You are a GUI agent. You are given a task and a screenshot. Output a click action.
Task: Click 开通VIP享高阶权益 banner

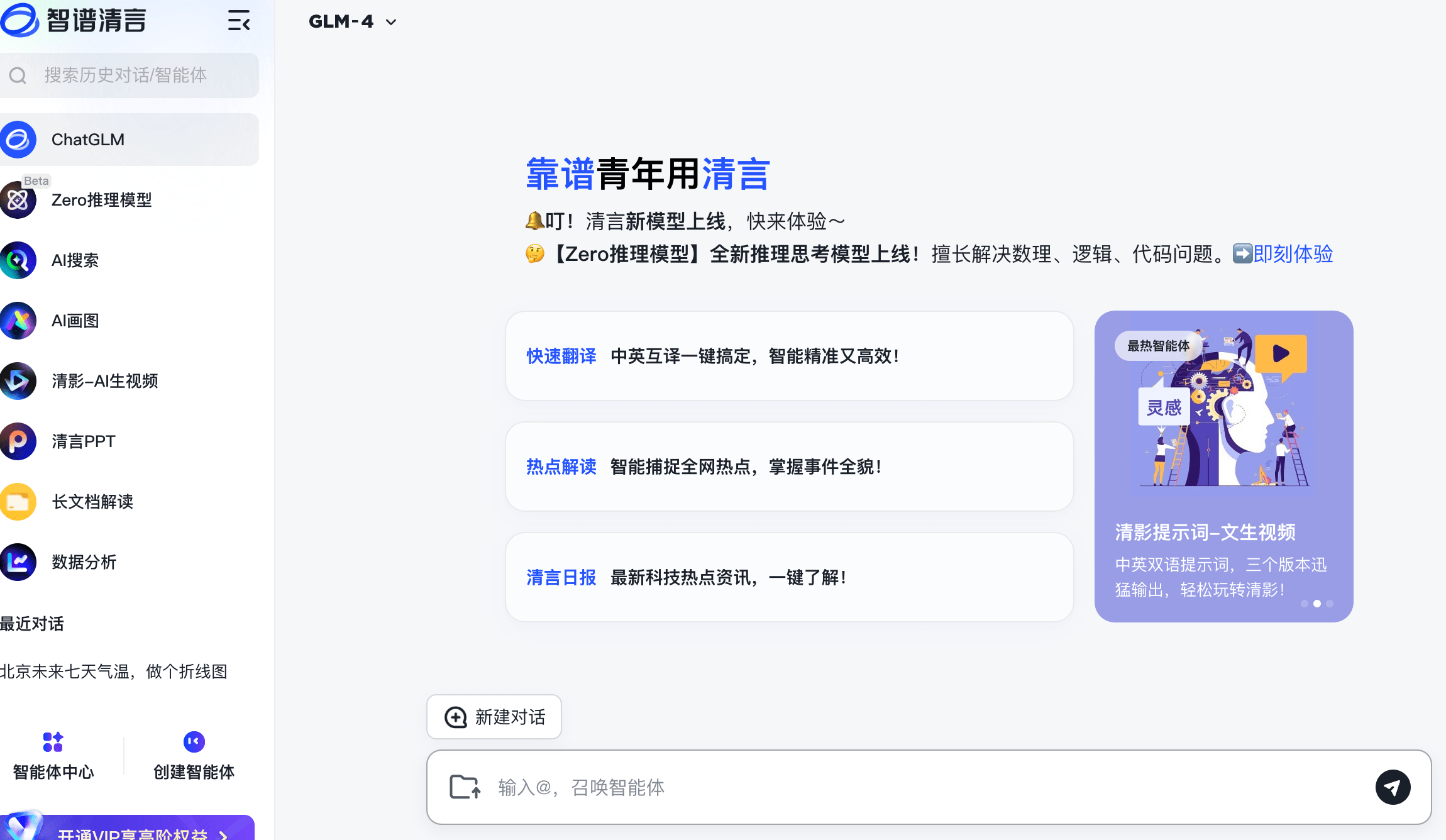coord(128,827)
